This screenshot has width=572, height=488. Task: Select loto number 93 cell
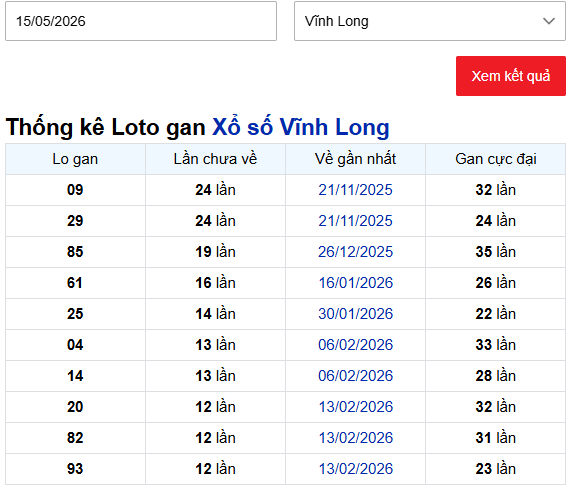pyautogui.click(x=75, y=469)
